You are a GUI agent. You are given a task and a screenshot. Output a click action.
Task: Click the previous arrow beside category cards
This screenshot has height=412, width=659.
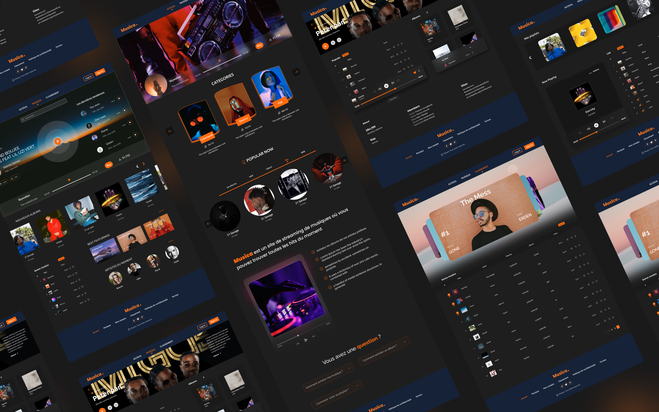170,131
